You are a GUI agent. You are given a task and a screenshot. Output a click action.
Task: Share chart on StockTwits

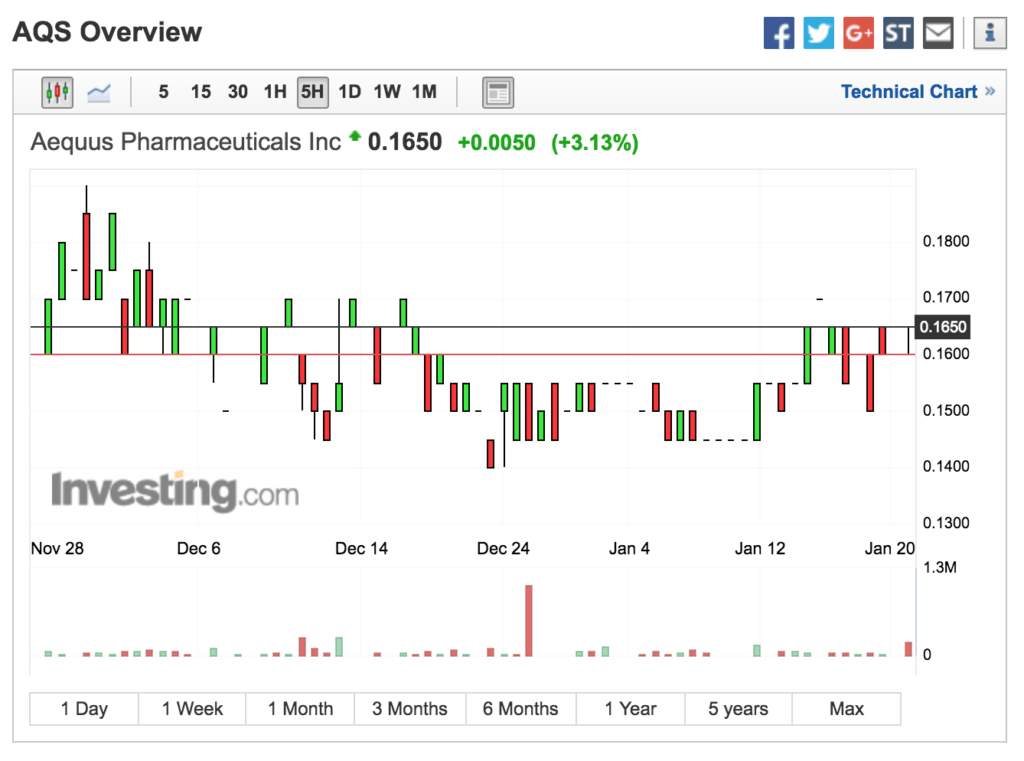tap(898, 33)
